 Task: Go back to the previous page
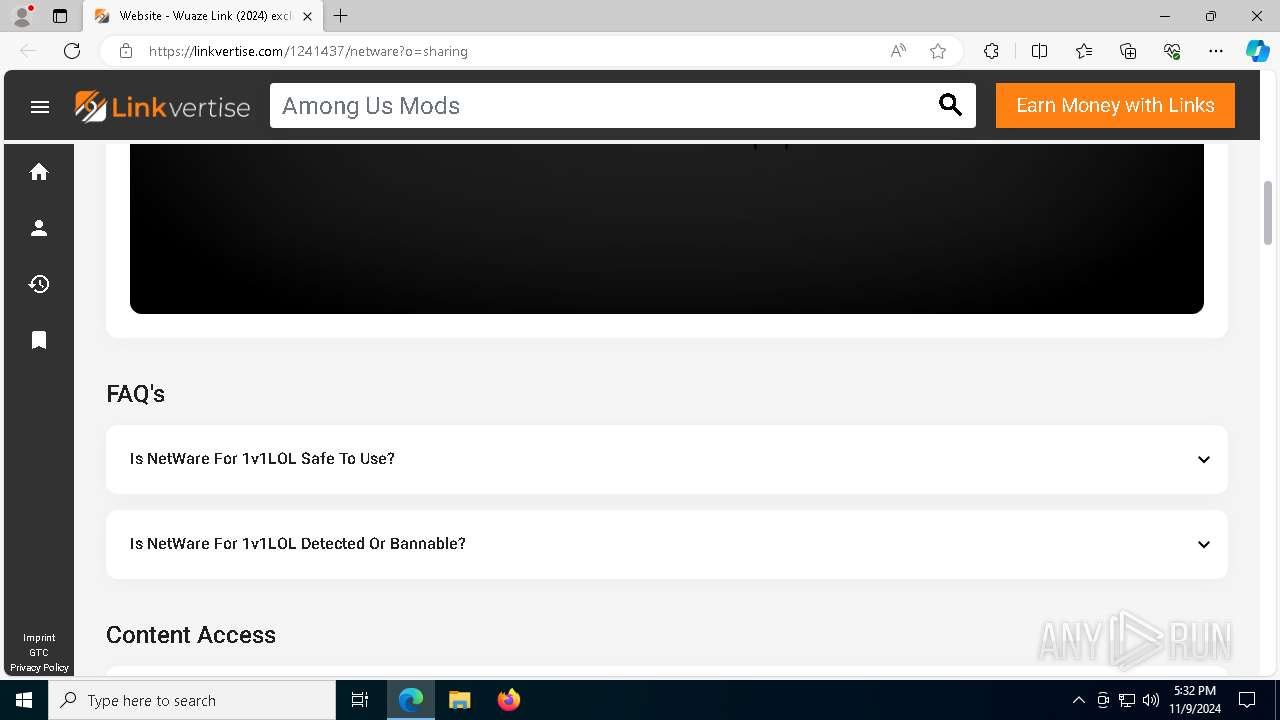pos(28,51)
